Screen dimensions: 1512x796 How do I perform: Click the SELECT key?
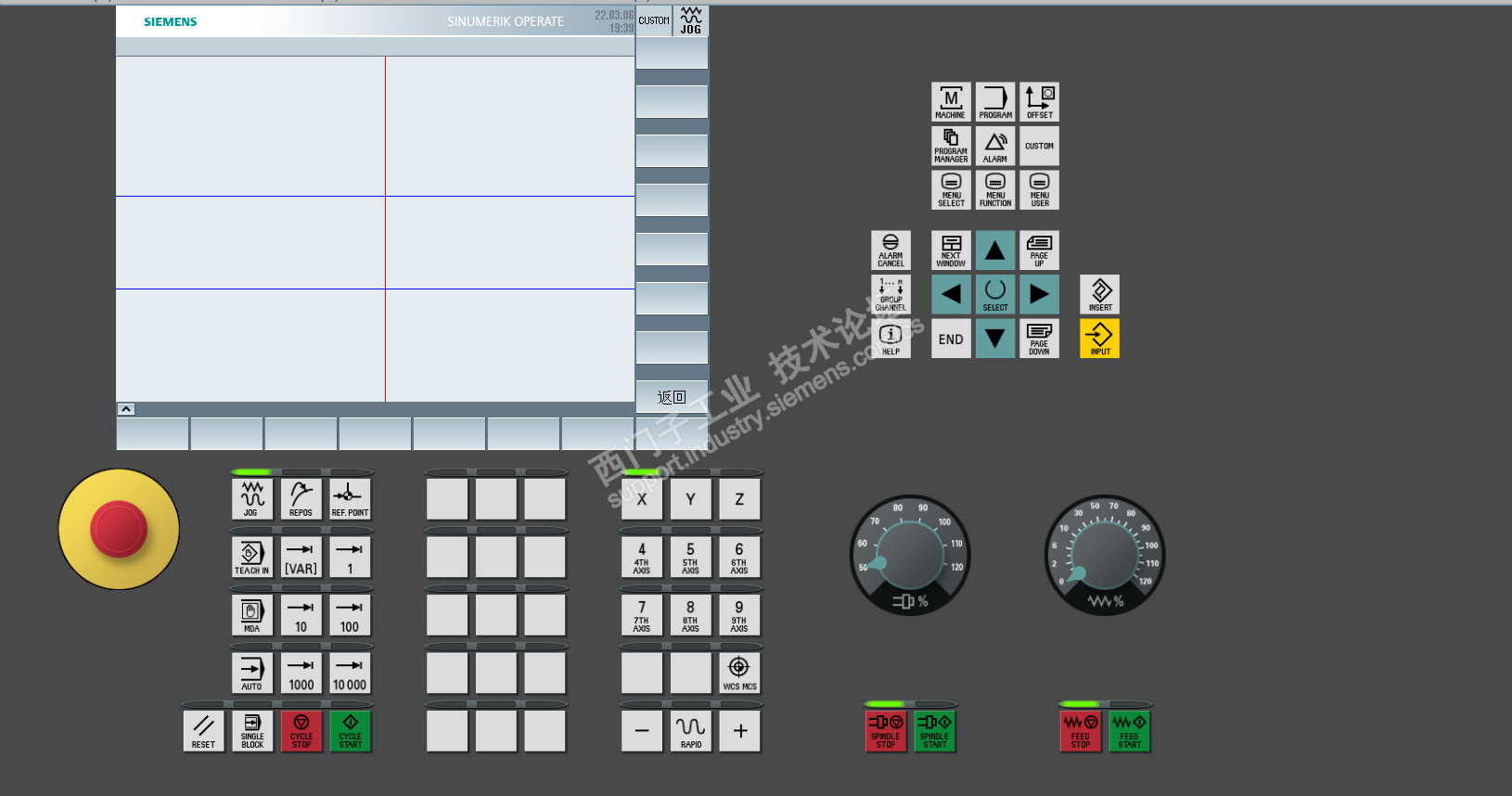point(995,295)
